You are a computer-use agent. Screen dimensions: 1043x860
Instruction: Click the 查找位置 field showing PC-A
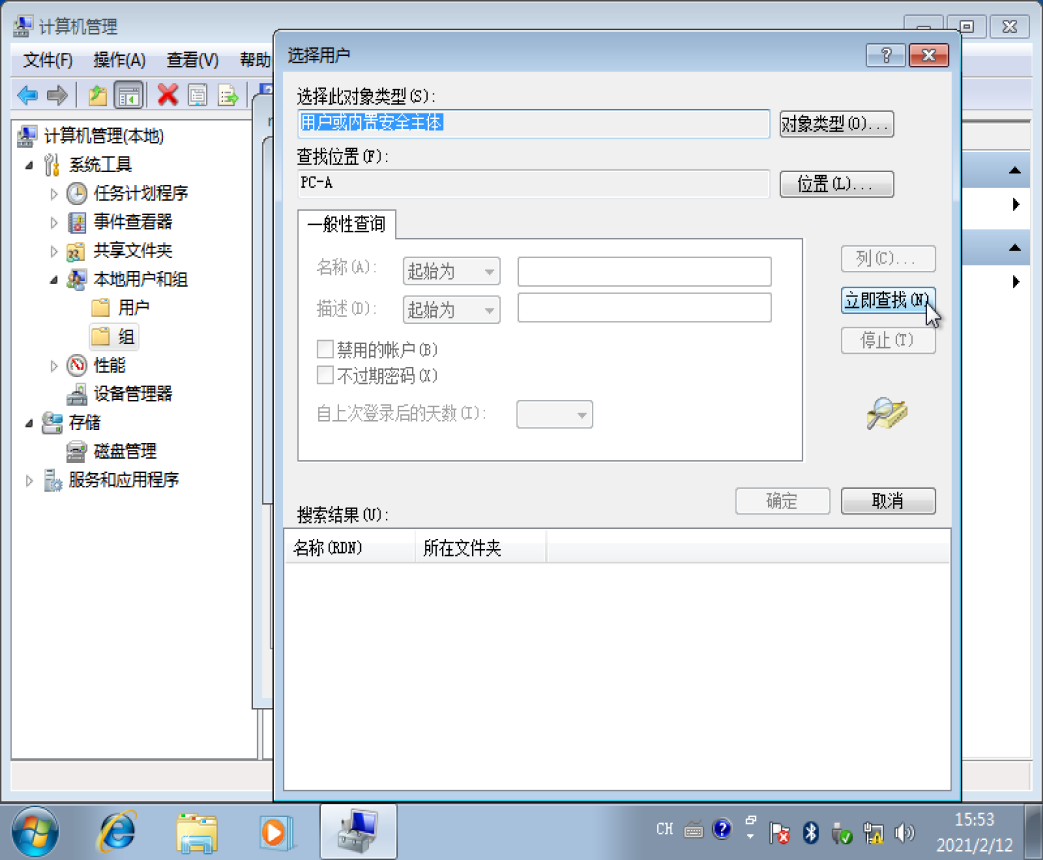(x=533, y=184)
